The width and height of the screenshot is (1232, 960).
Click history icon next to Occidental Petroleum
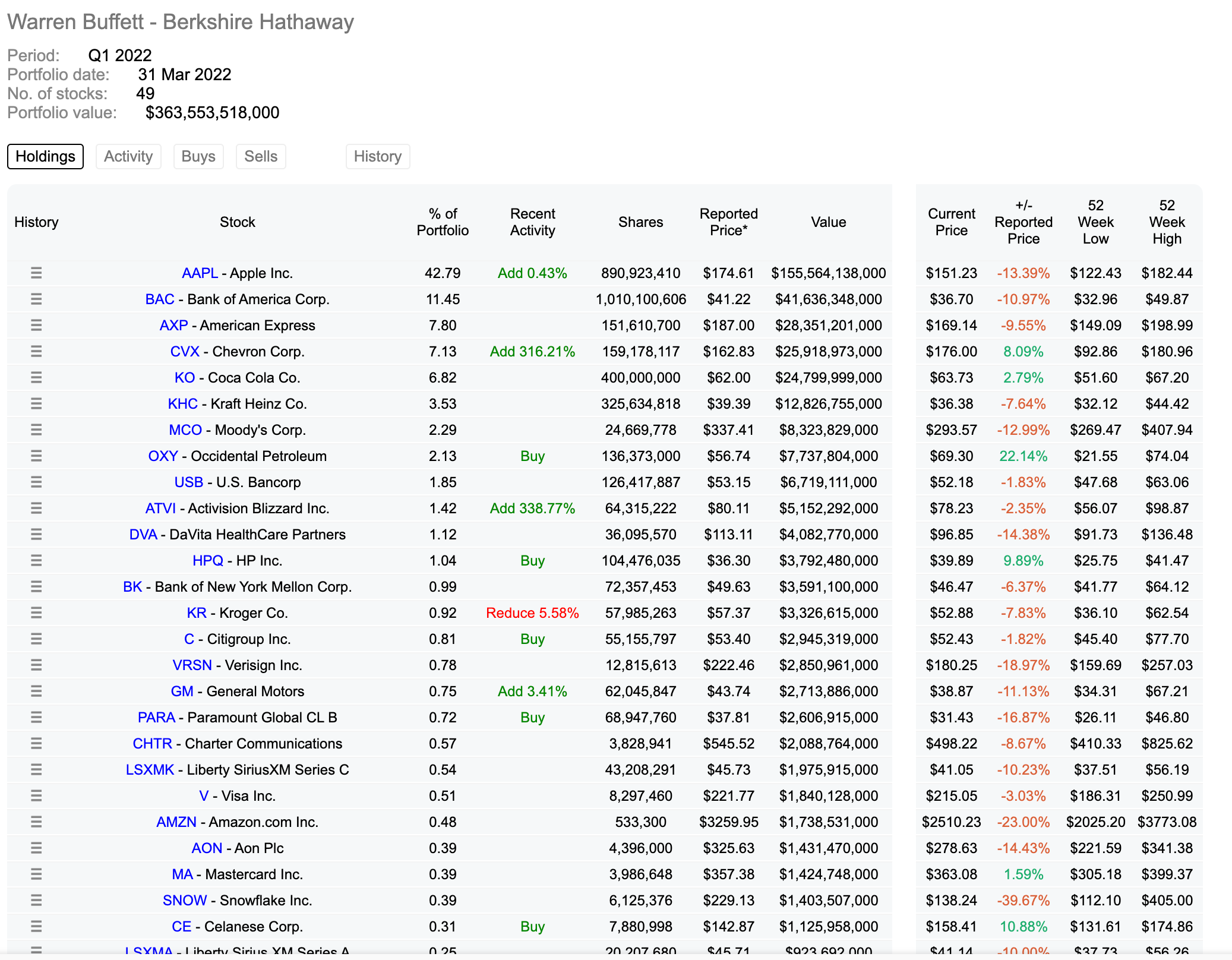point(36,456)
